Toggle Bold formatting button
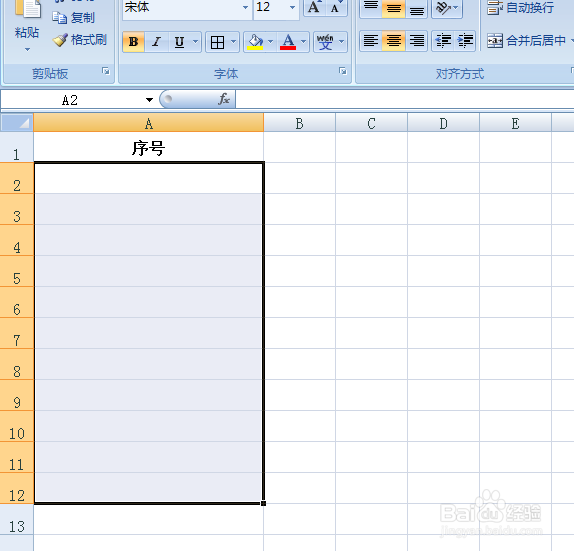This screenshot has height=551, width=574. coord(134,42)
